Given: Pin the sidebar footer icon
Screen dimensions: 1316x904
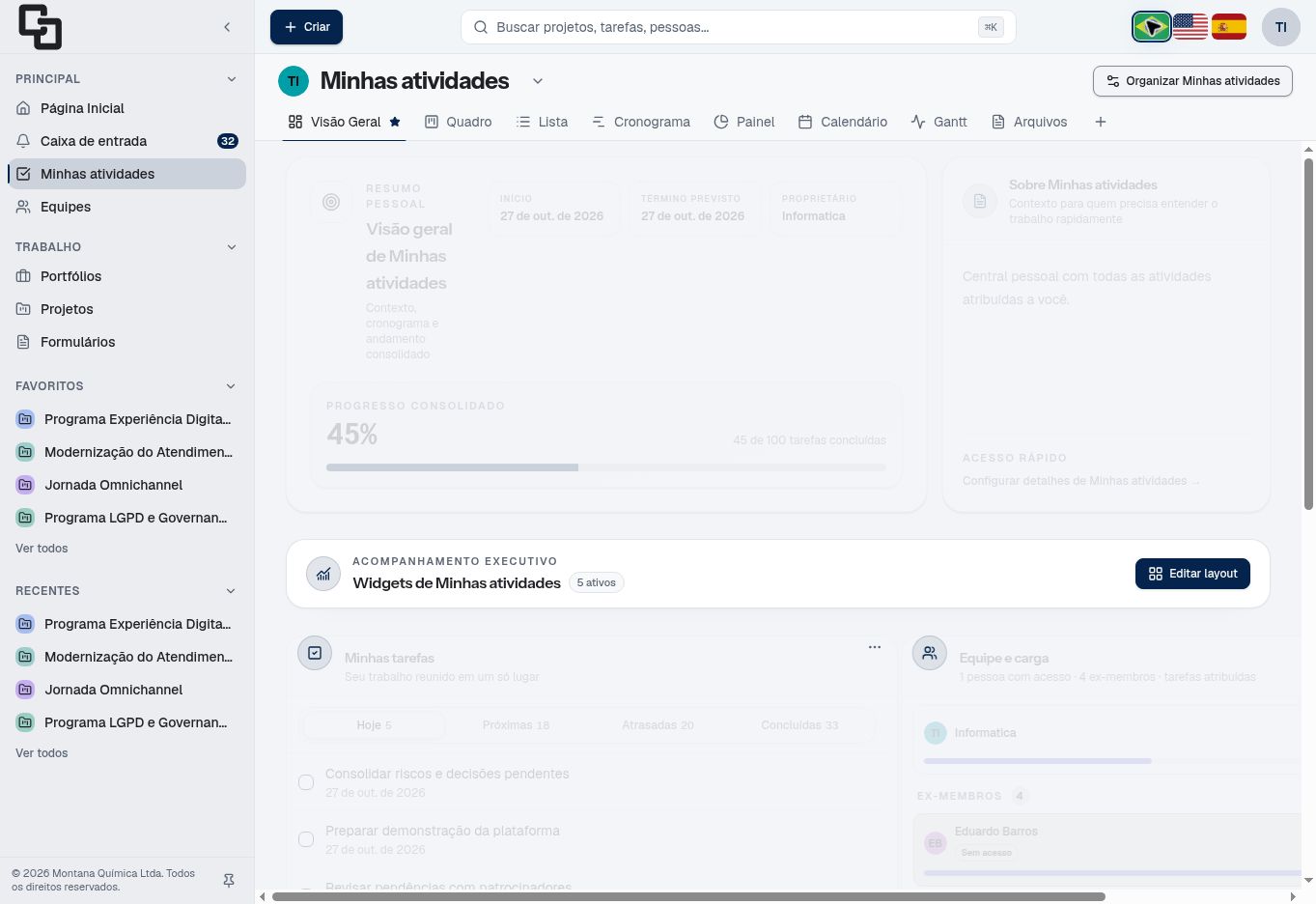Looking at the screenshot, I should [x=229, y=881].
